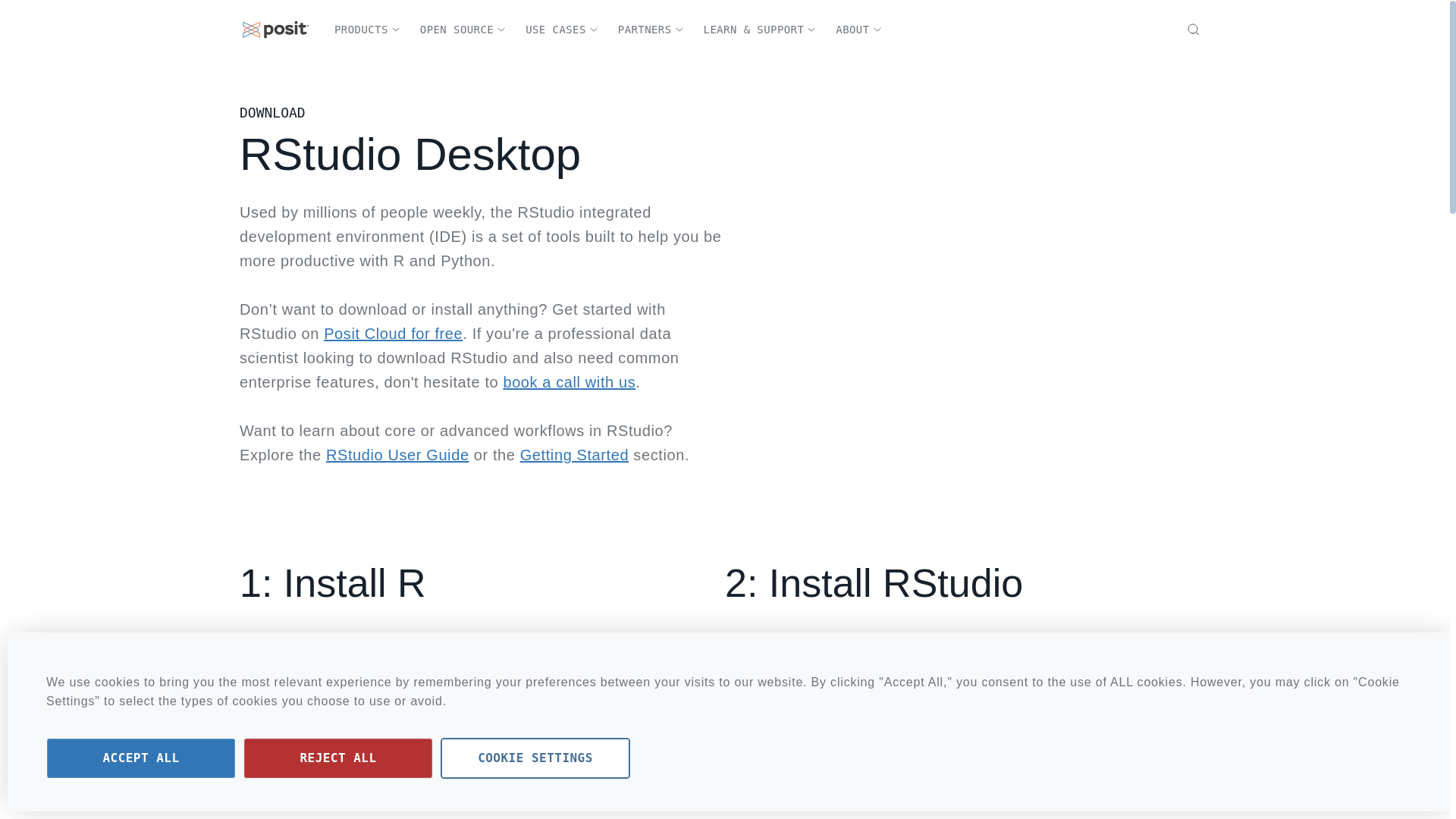Open the RStudio User Guide link

click(x=397, y=455)
